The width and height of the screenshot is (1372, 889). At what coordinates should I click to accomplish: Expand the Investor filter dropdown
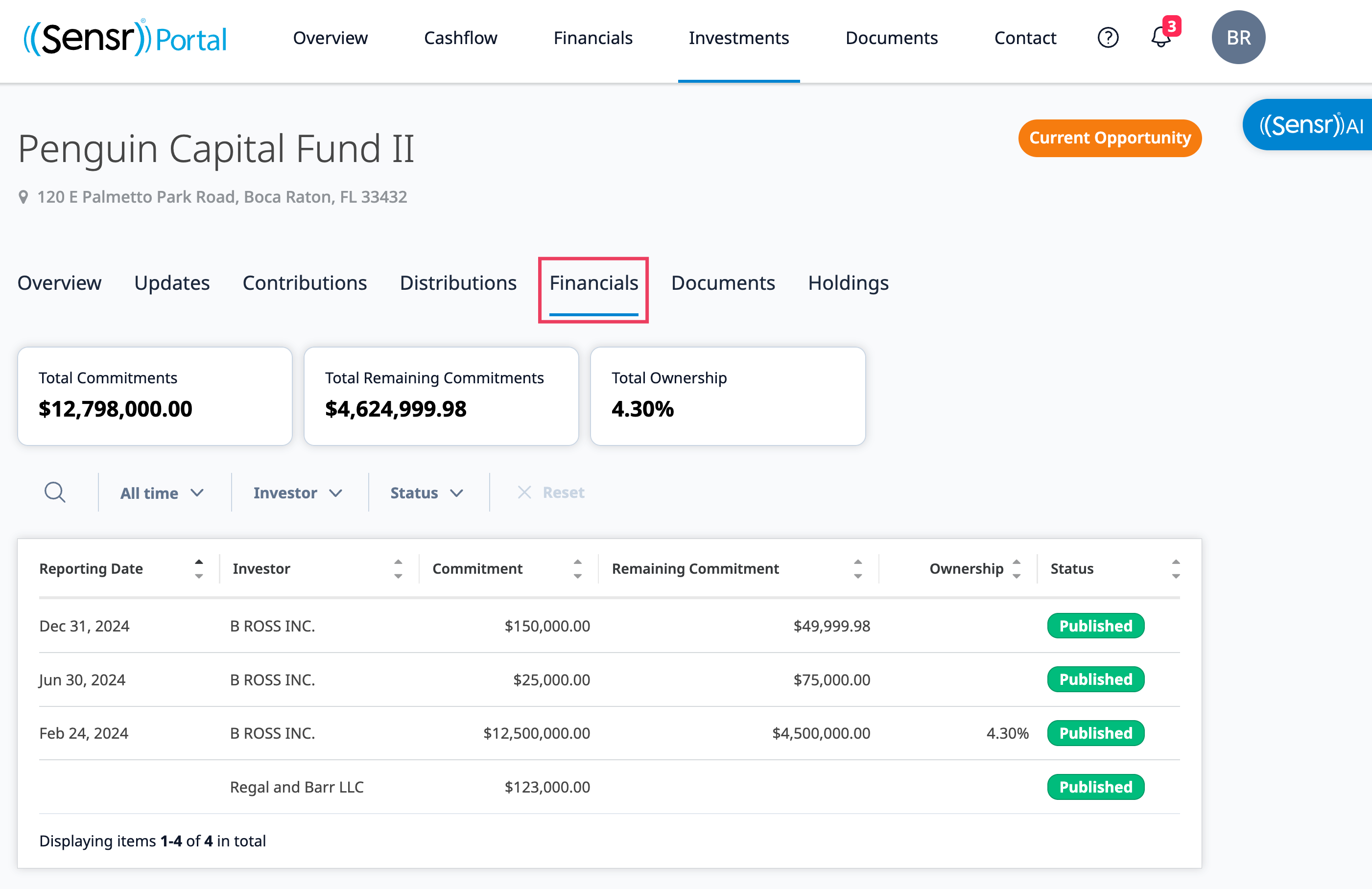click(x=298, y=493)
